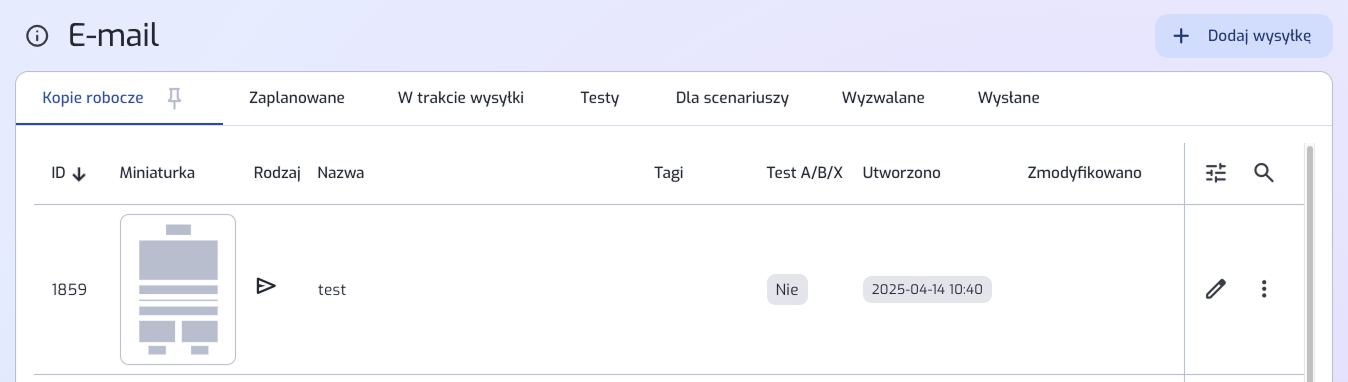Open the W trakcie wysyłki tab
Viewport: 1348px width, 382px height.
click(x=461, y=98)
